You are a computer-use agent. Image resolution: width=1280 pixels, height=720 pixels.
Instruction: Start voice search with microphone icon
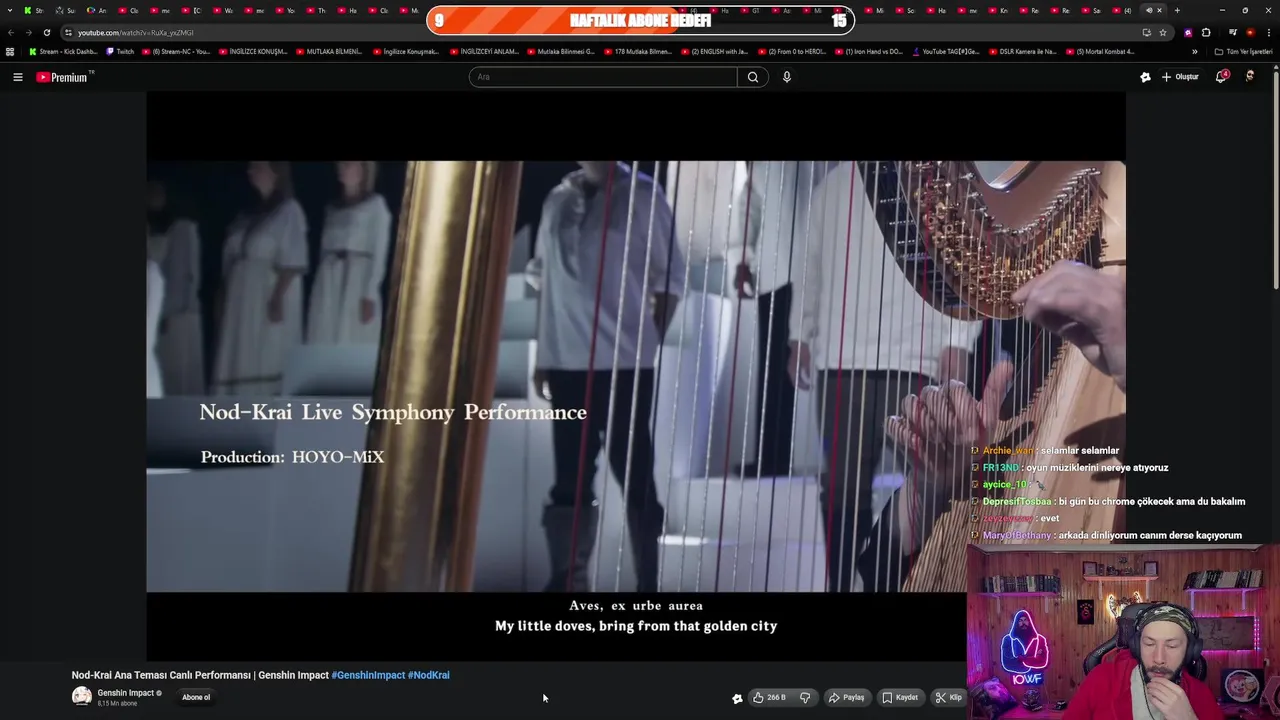(787, 77)
